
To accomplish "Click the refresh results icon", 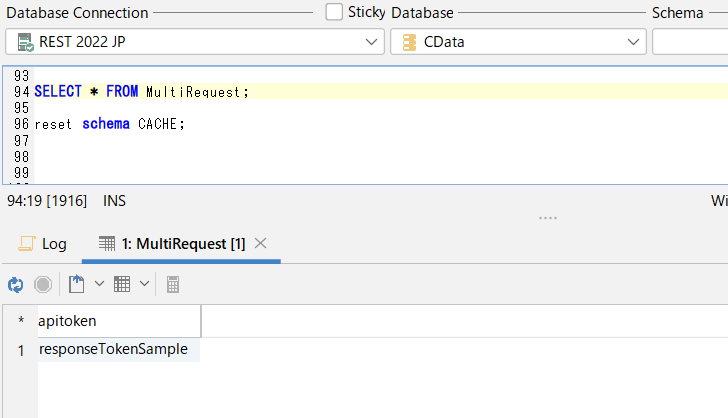I will 15,284.
